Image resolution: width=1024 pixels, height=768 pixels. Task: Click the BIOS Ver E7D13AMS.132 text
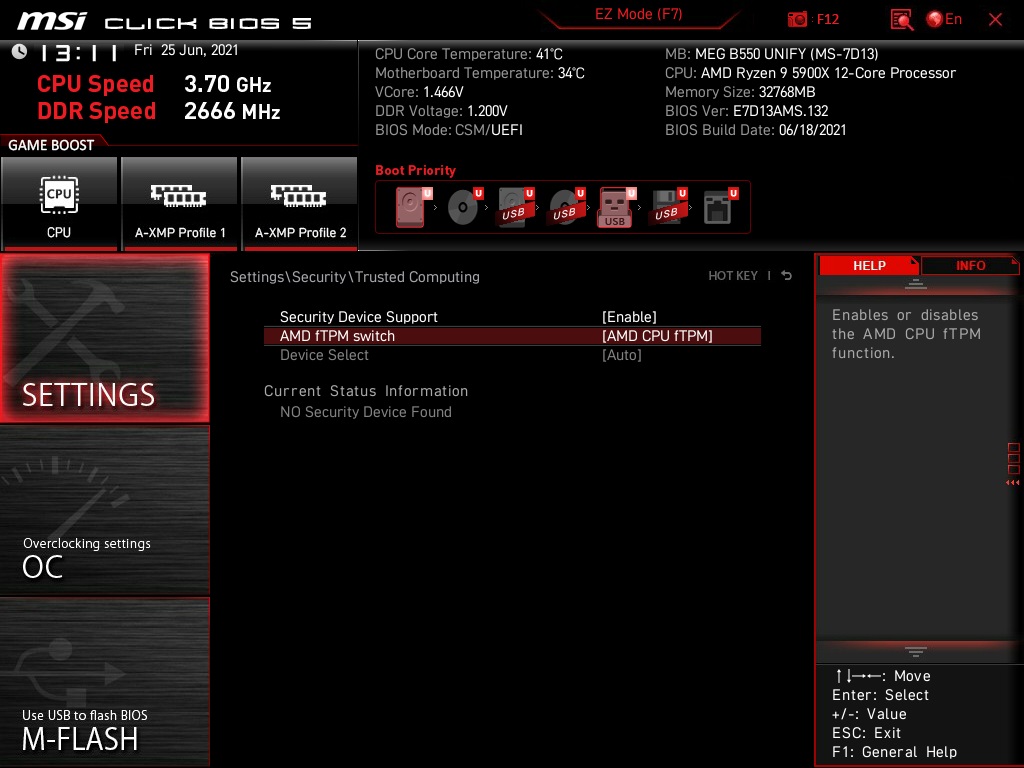(x=746, y=111)
